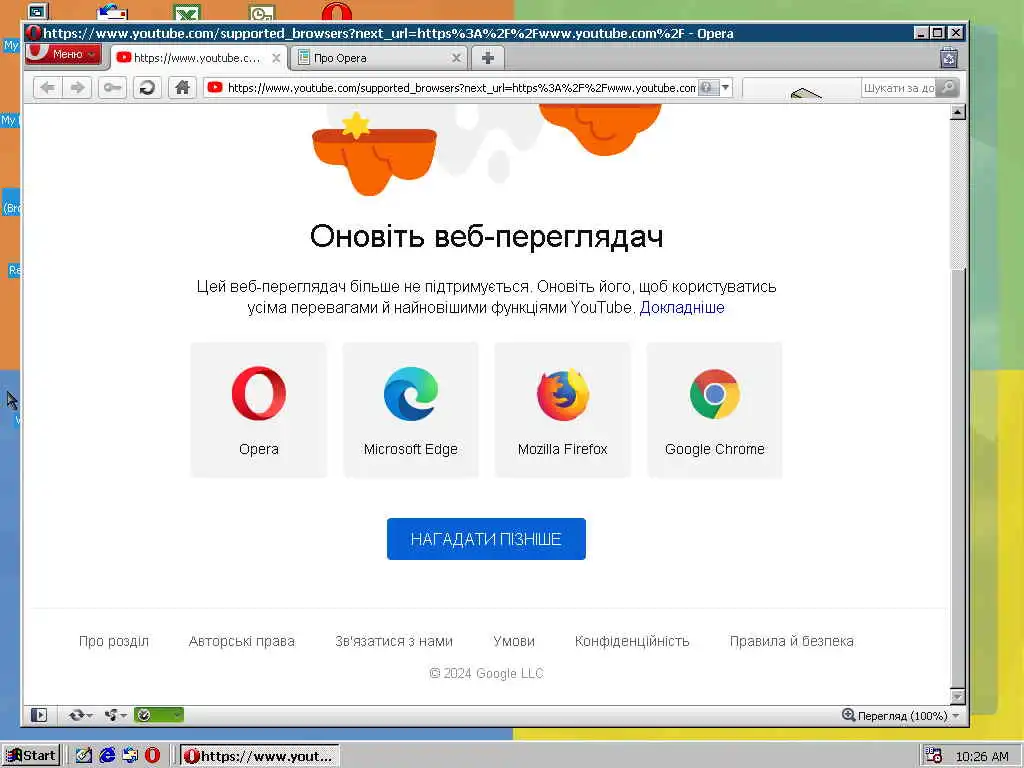
Task: Expand the address bar dropdown arrow
Action: pyautogui.click(x=725, y=88)
